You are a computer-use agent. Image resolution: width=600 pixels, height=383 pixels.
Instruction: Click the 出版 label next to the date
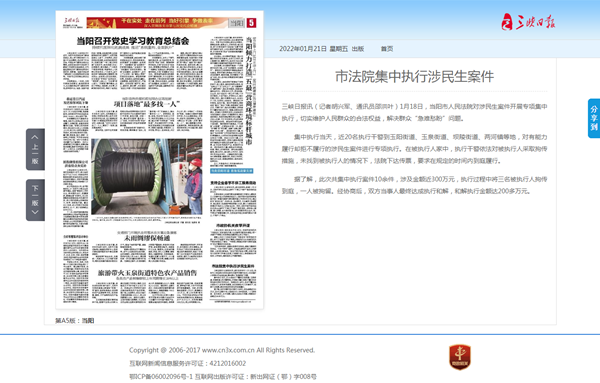pos(358,49)
